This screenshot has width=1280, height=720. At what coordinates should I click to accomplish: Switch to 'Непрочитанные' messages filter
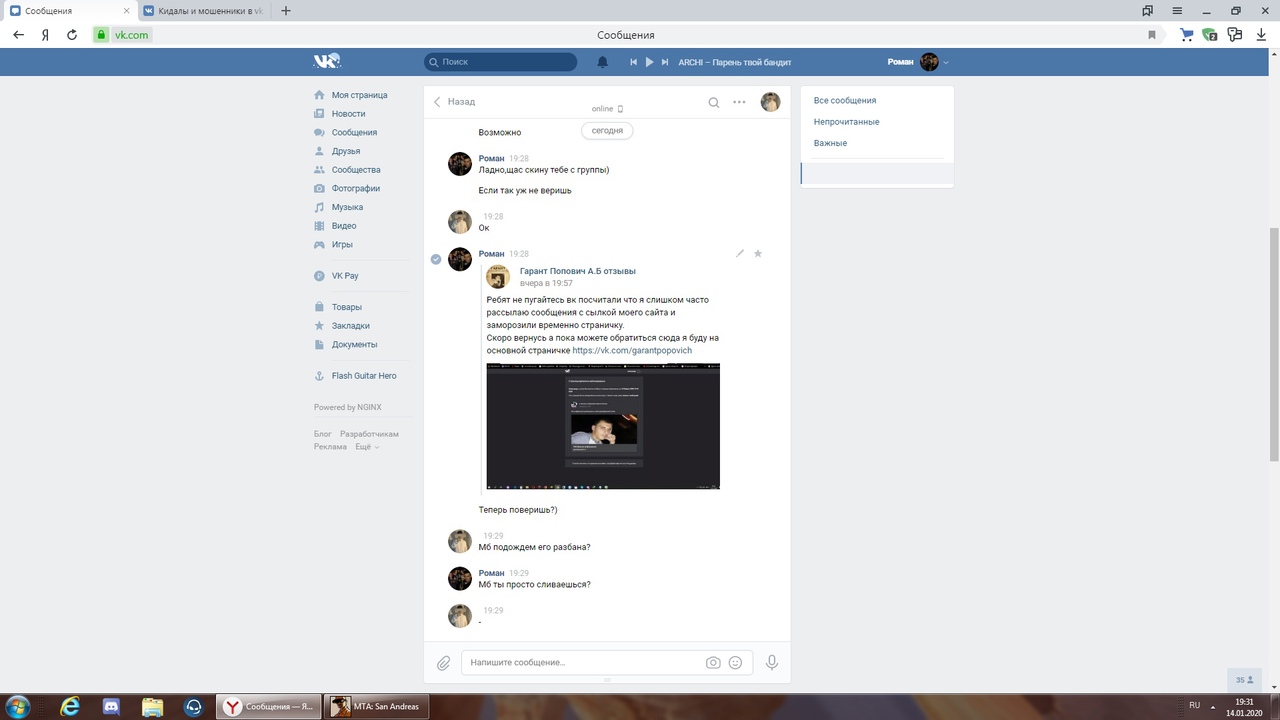pos(846,122)
